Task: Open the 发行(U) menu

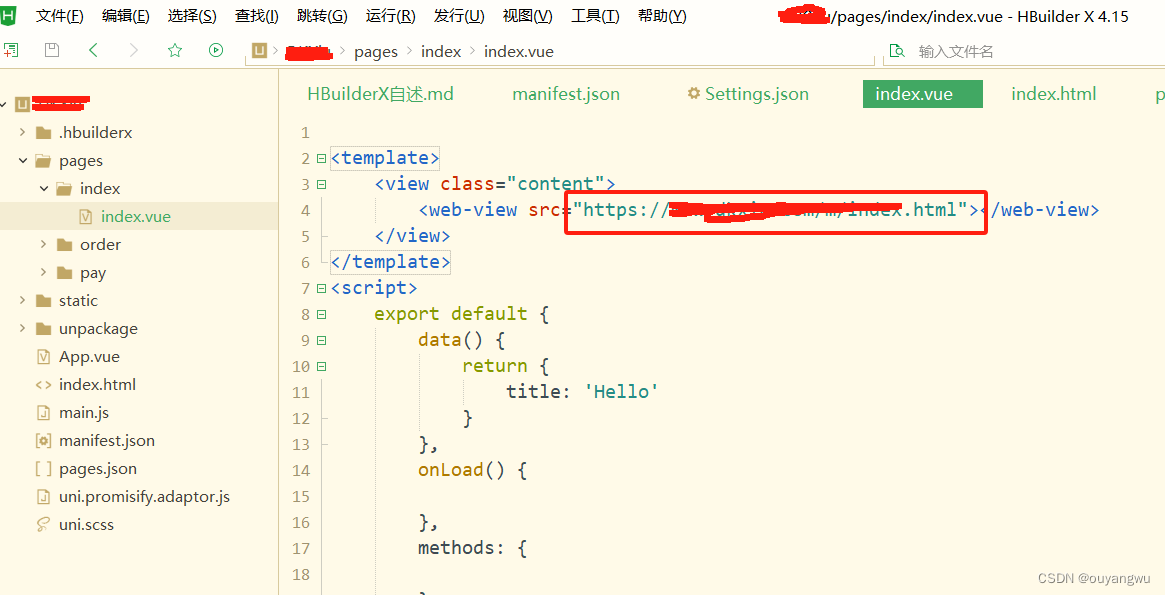Action: tap(459, 16)
